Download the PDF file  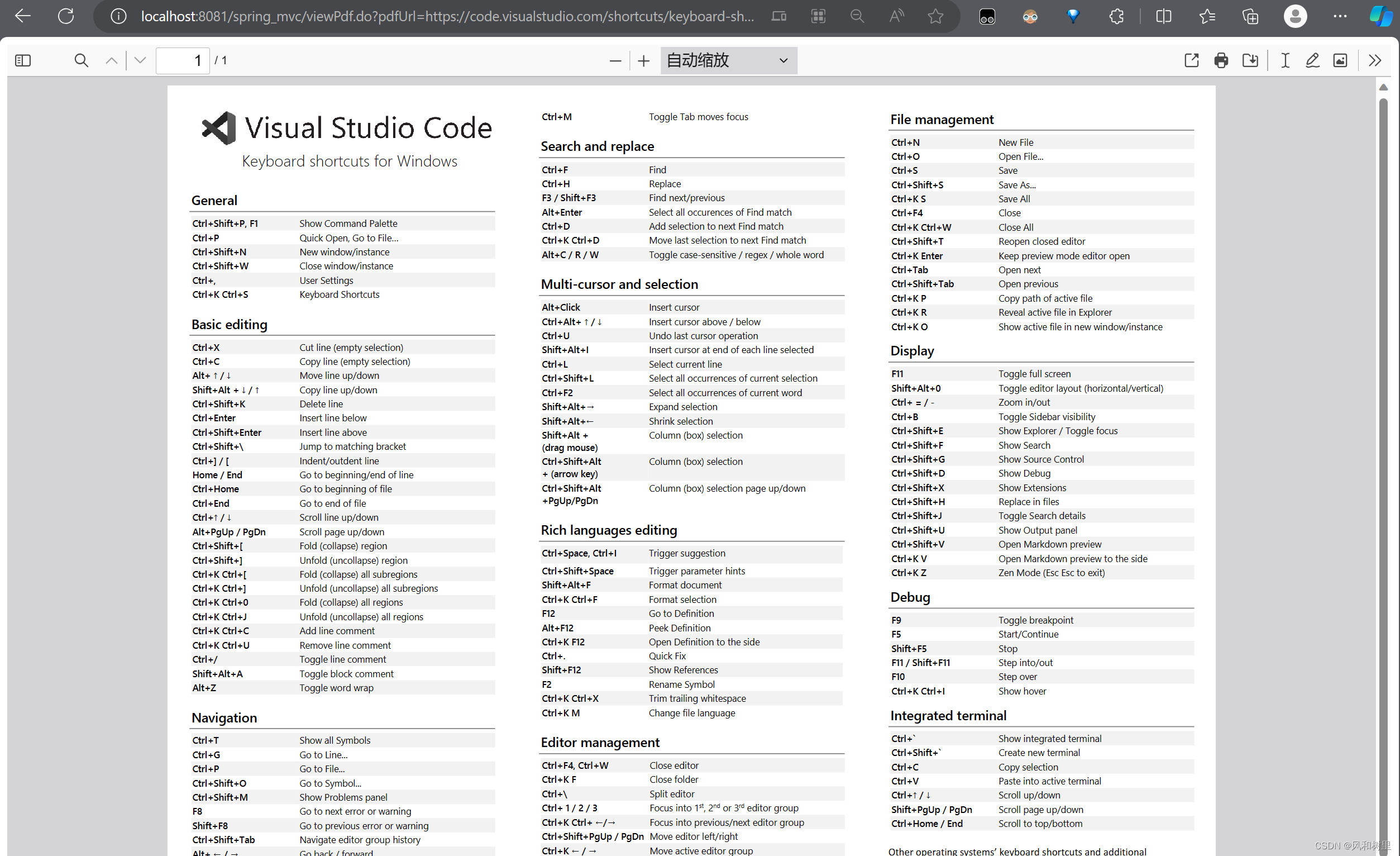1250,60
